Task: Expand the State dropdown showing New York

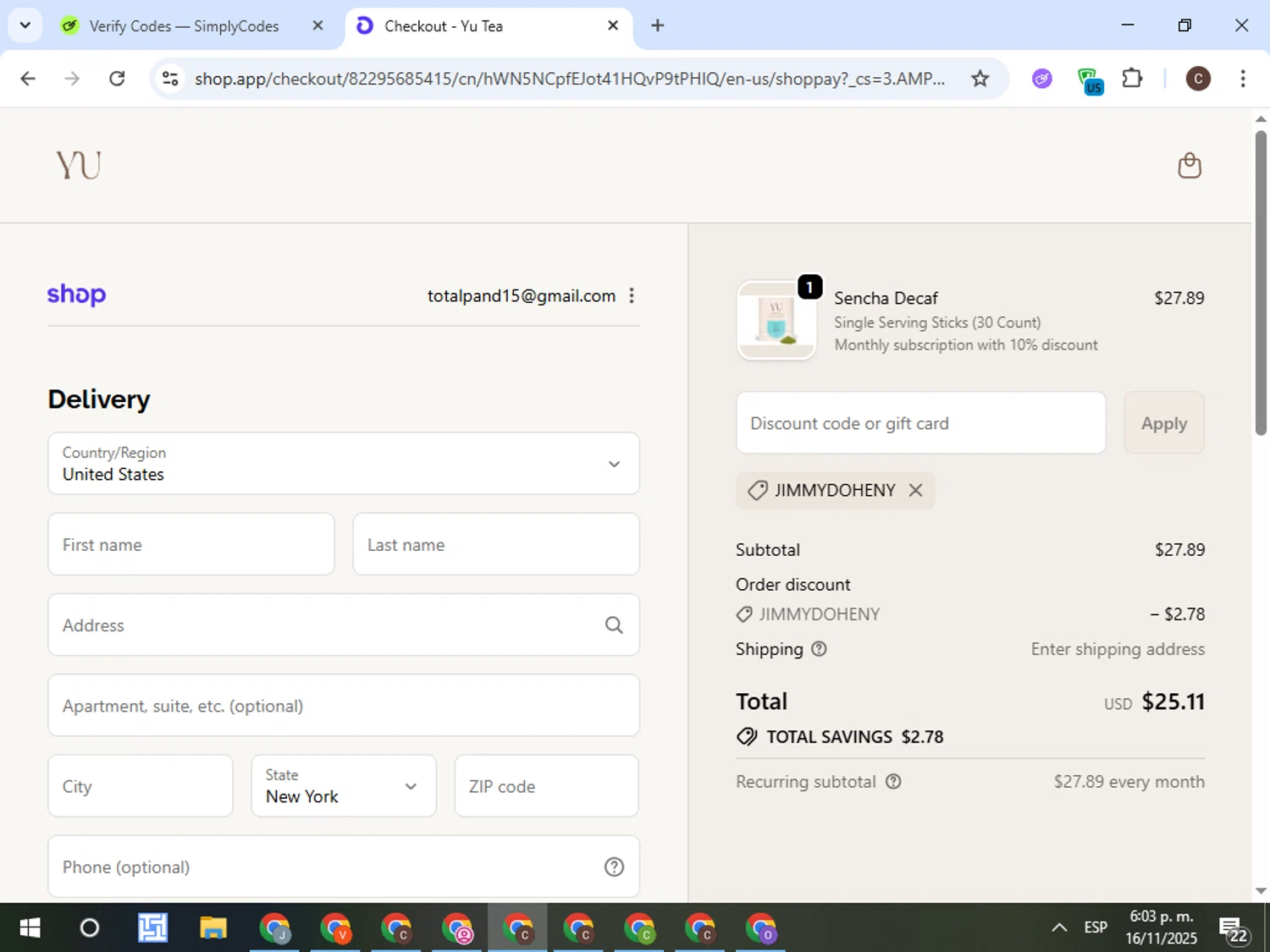Action: click(x=344, y=786)
